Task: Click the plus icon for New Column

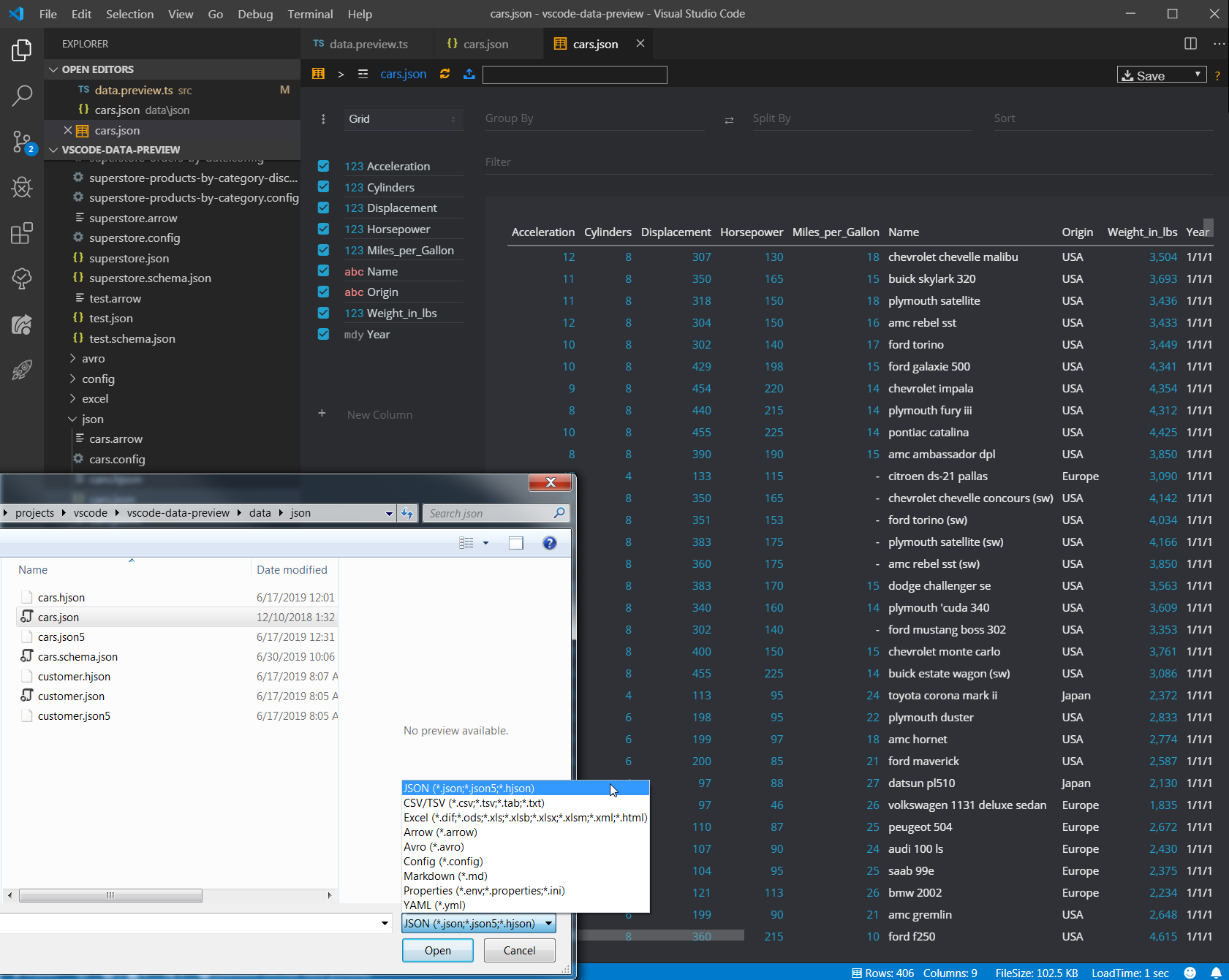Action: tap(322, 414)
